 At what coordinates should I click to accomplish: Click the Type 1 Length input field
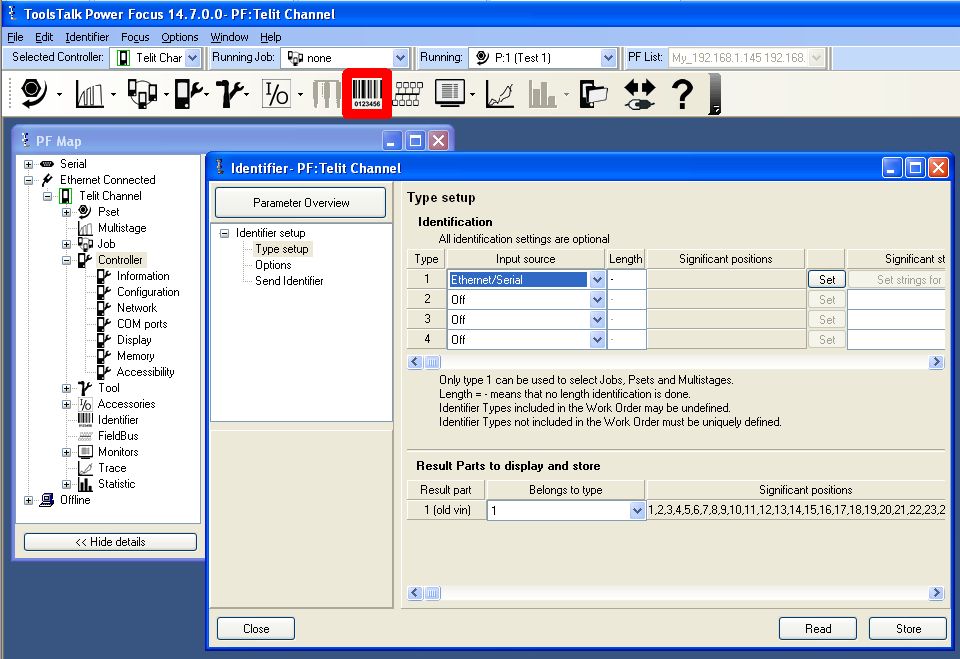pyautogui.click(x=626, y=280)
